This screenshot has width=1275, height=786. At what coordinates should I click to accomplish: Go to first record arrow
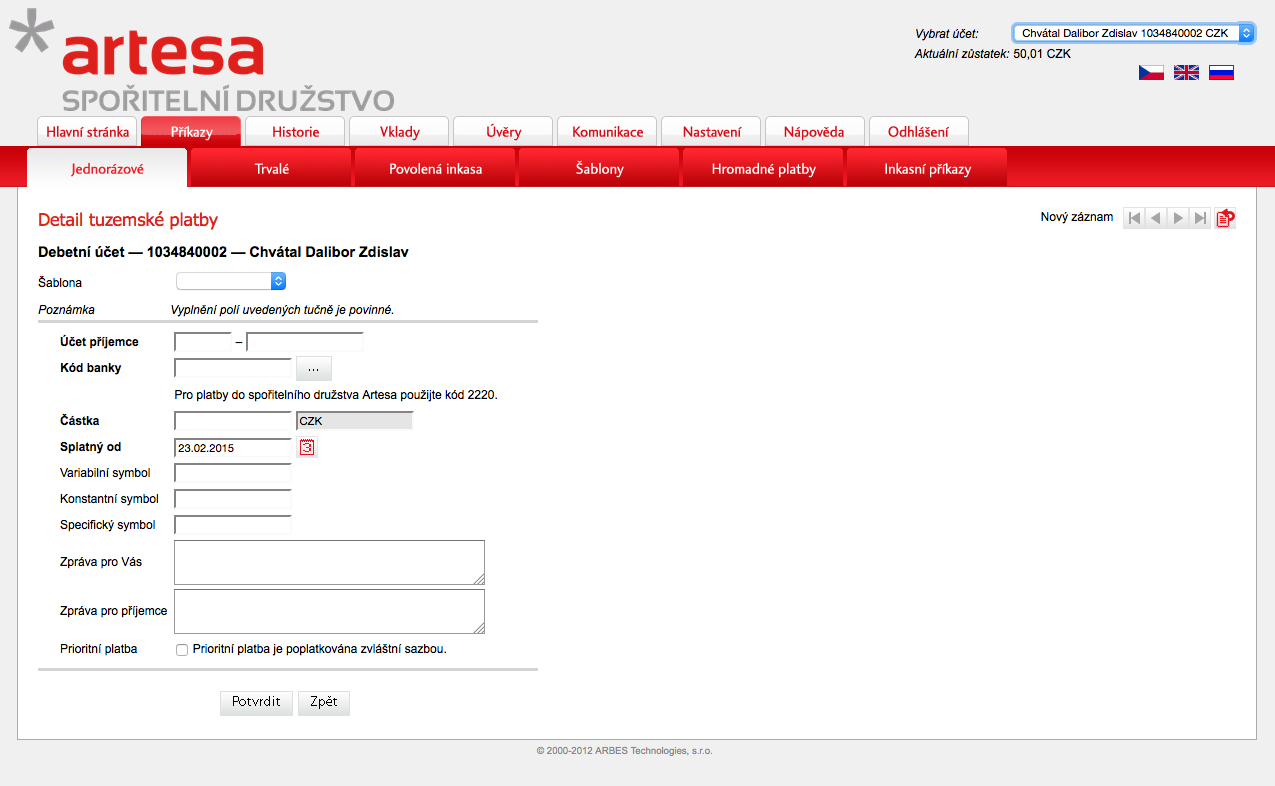(1134, 218)
